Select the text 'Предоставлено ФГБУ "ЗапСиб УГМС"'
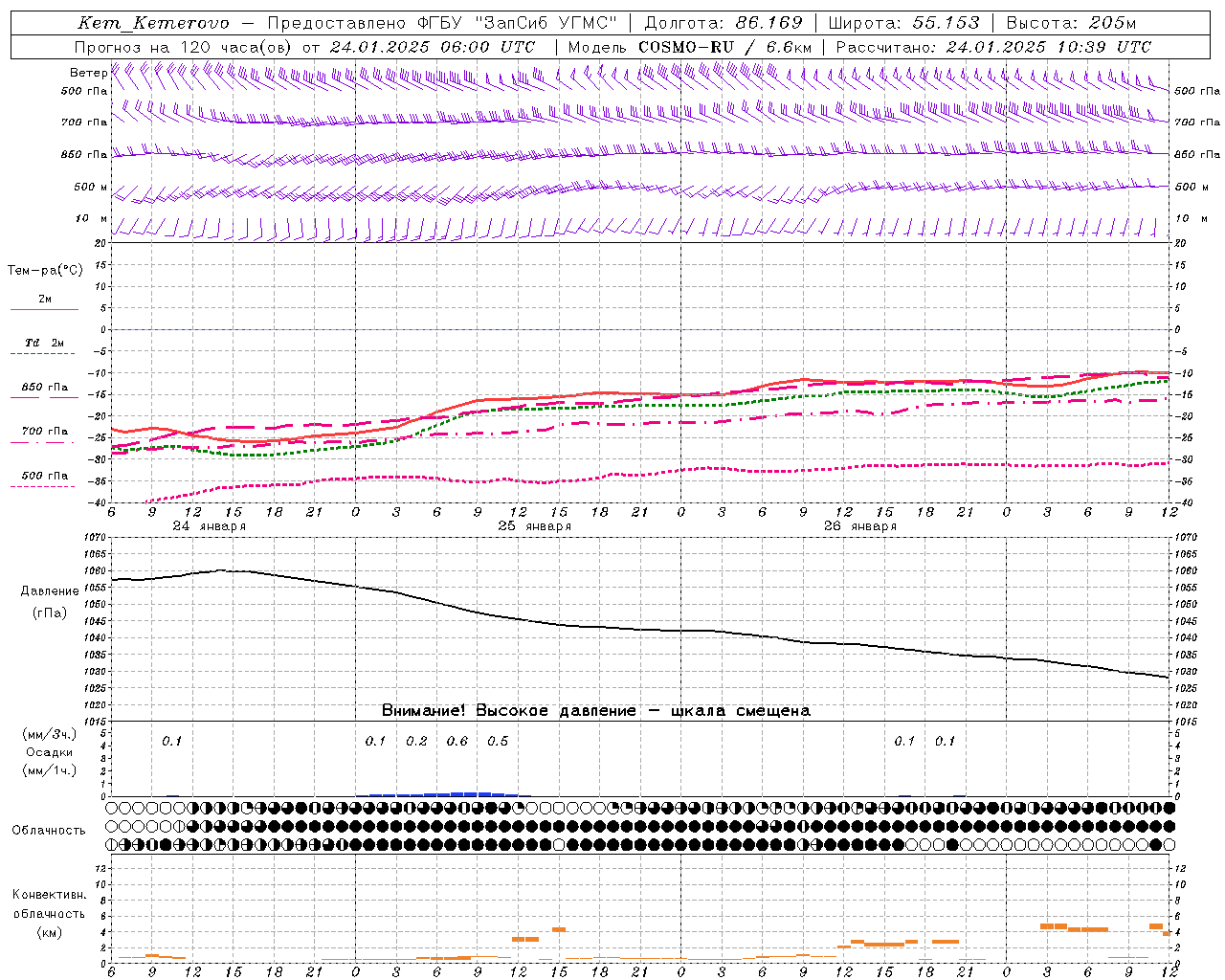Viewport: 1225px width, 980px height. 443,23
